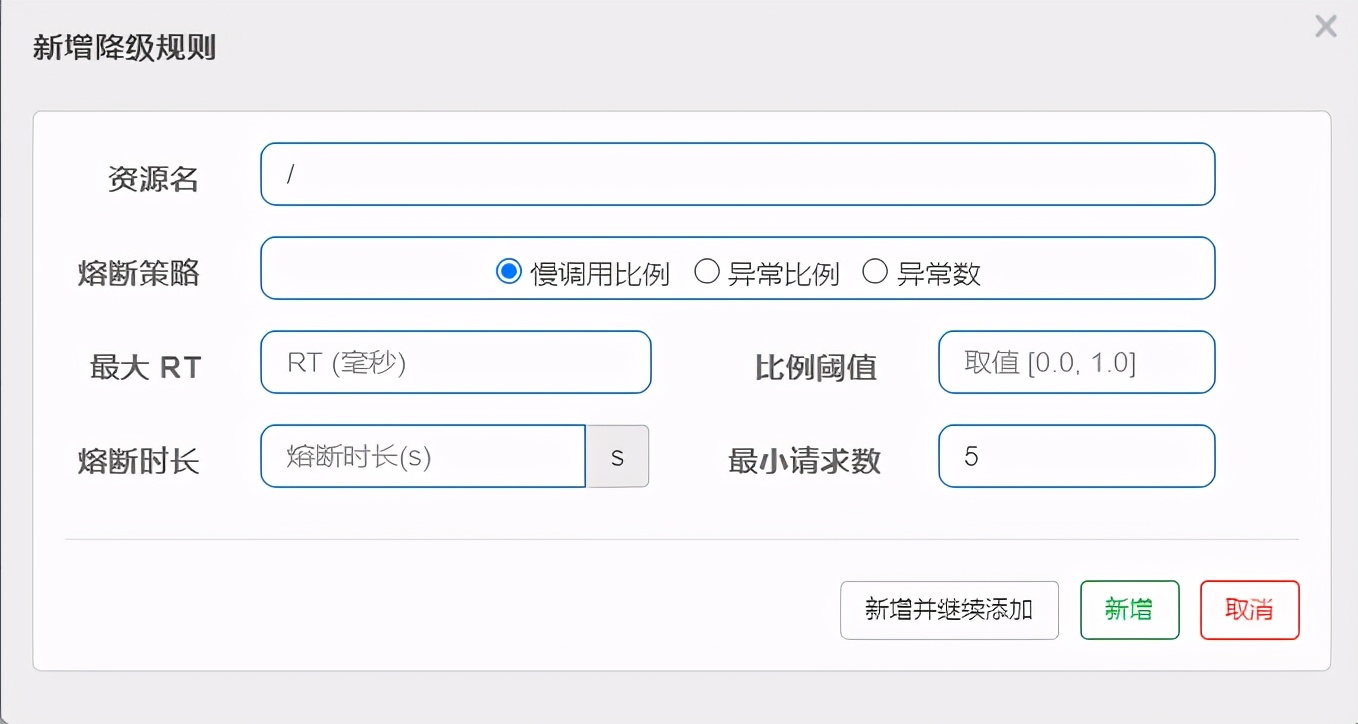1358x724 pixels.
Task: Select the 异常数 fuse strategy radio button
Action: pos(875,270)
